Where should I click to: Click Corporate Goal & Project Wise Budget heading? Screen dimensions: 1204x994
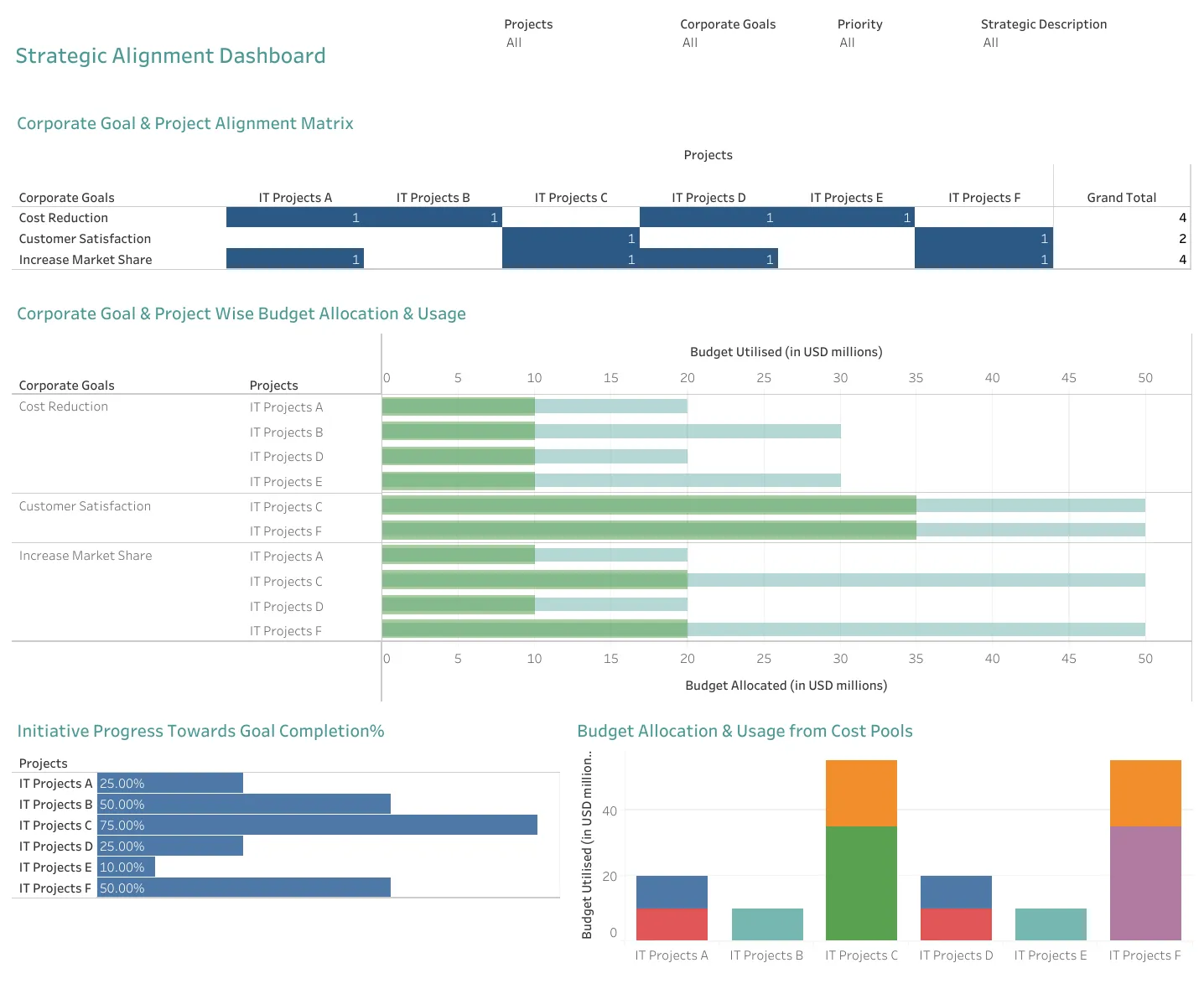[x=241, y=313]
